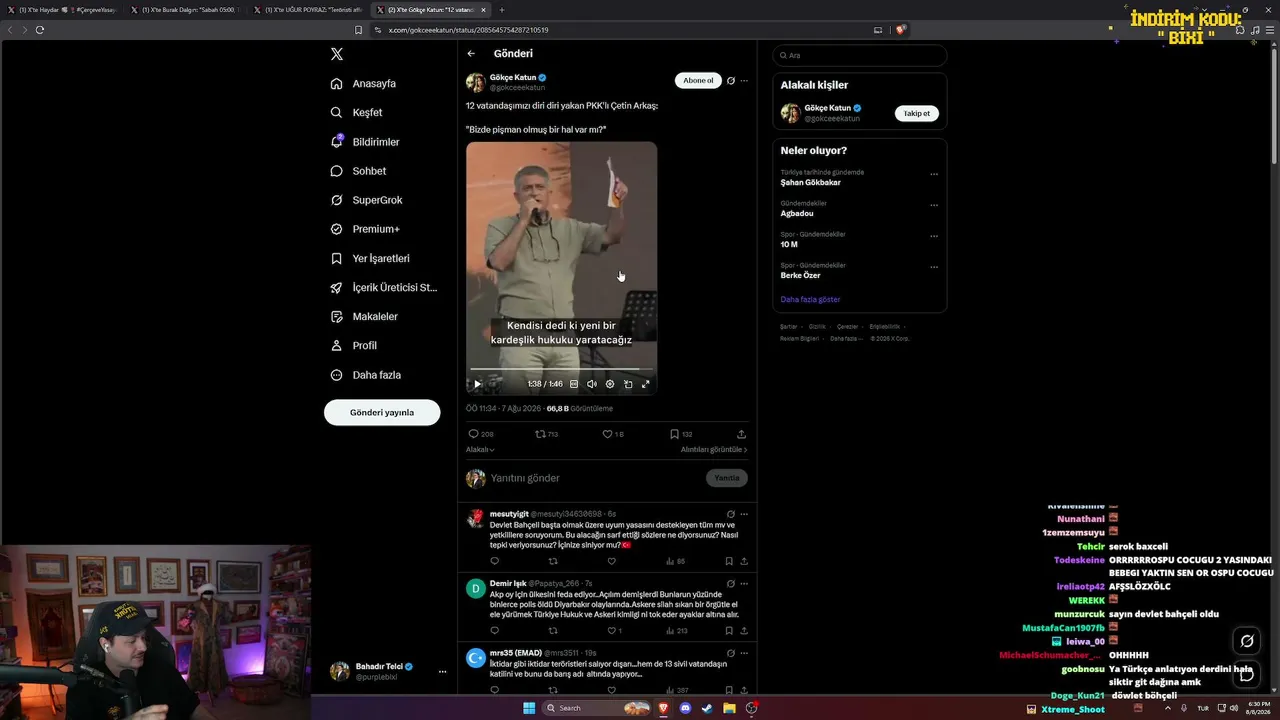
Task: Switch to X'te UĞUR POYRAZ browser tab
Action: tap(309, 10)
